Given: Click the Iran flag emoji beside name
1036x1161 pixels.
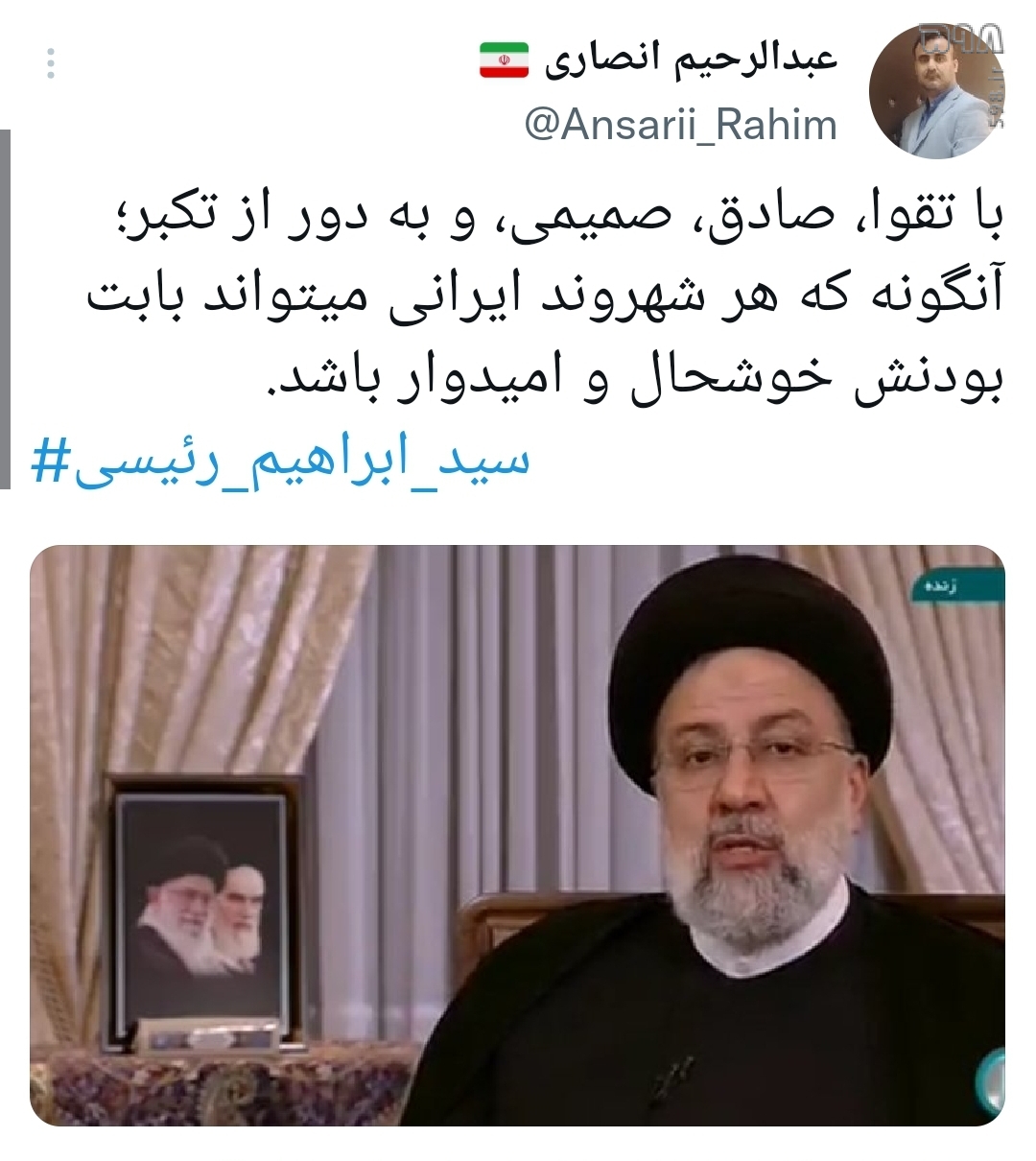Looking at the screenshot, I should click(x=504, y=59).
